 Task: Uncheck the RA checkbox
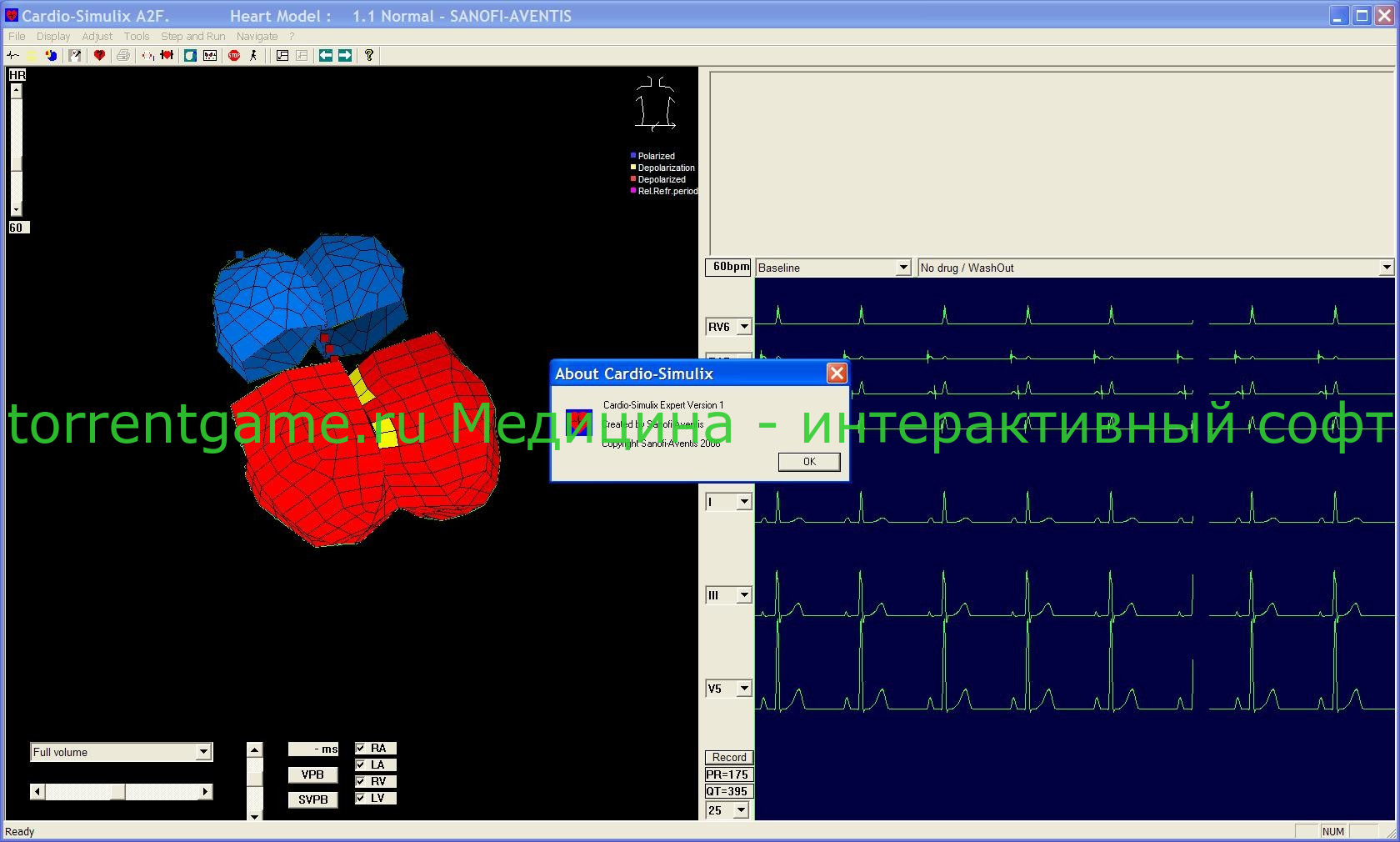tap(361, 749)
